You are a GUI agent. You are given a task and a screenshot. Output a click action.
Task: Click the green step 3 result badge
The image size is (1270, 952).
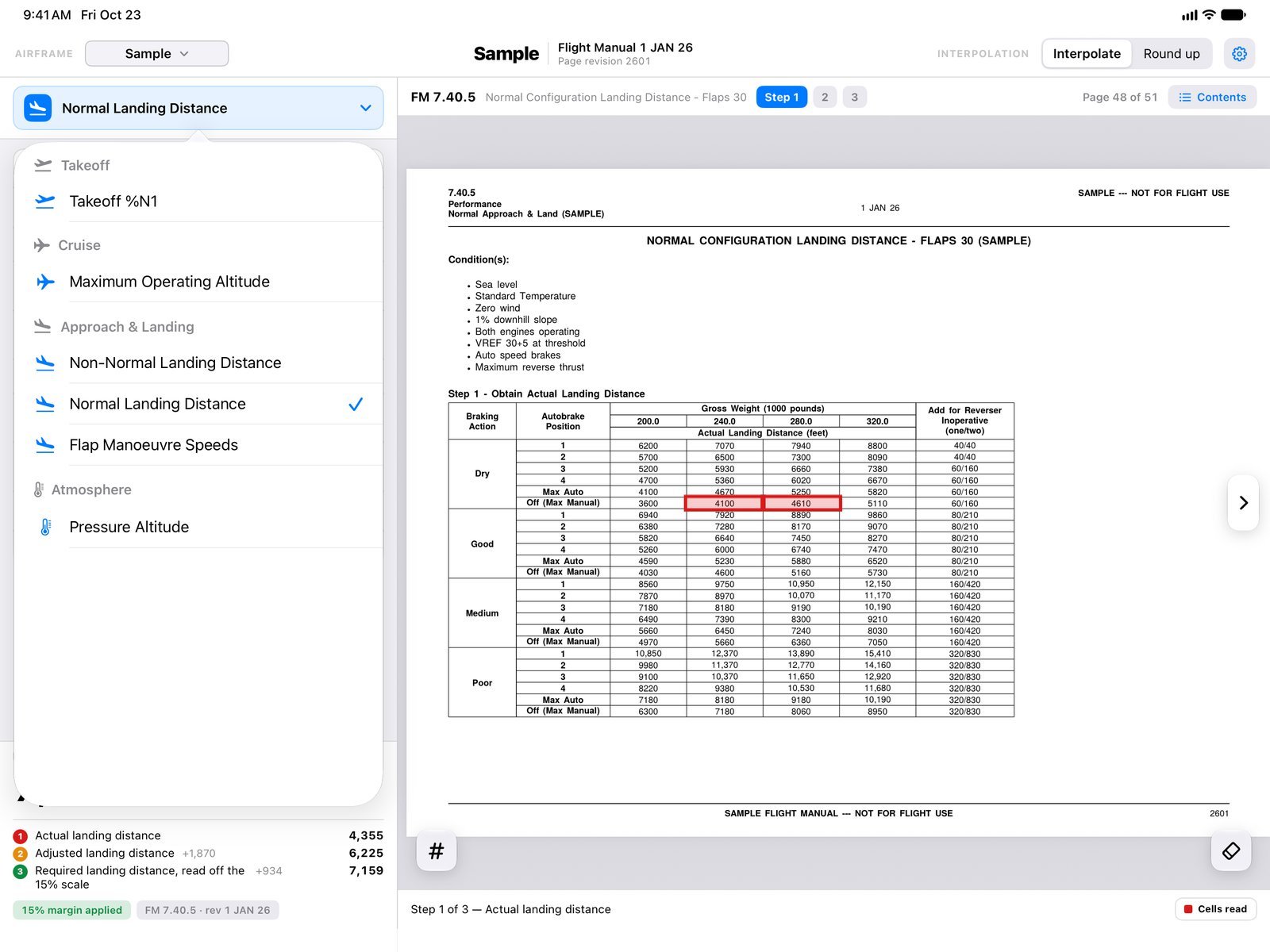click(x=21, y=871)
